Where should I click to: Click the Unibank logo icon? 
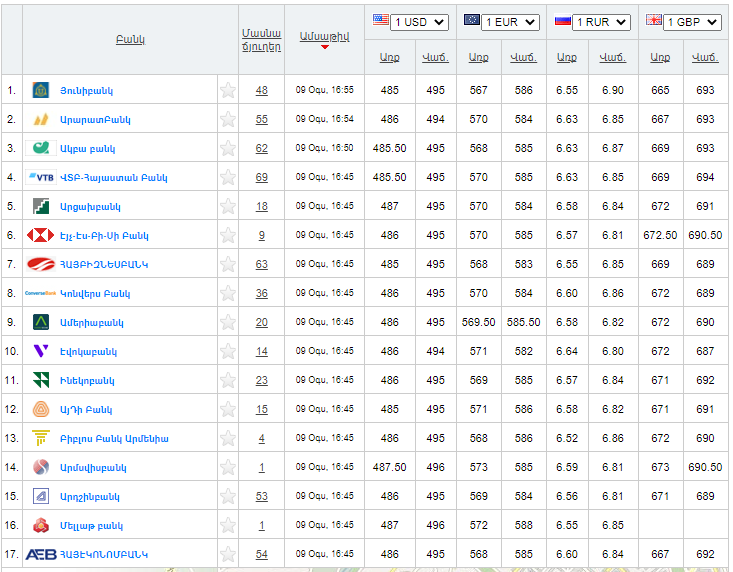click(41, 90)
